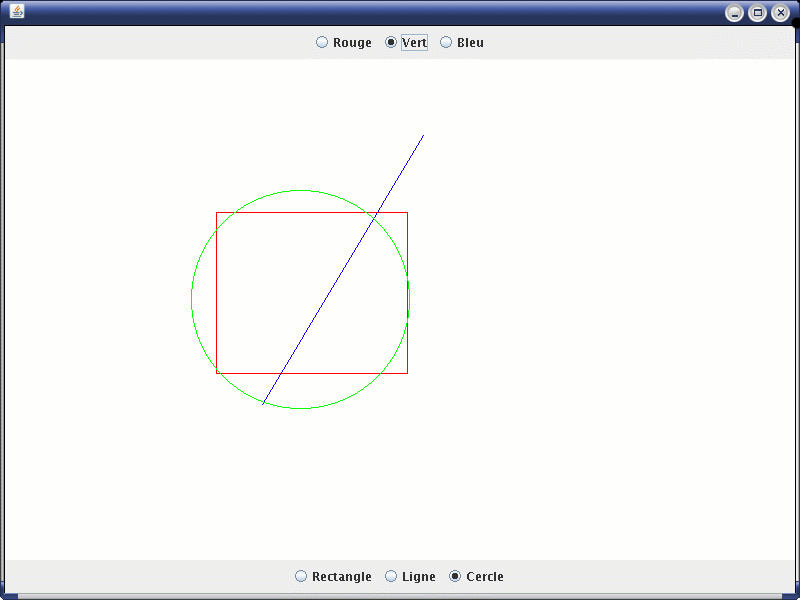This screenshot has width=800, height=600.
Task: Click the green circle's bottommost point
Action: point(300,408)
